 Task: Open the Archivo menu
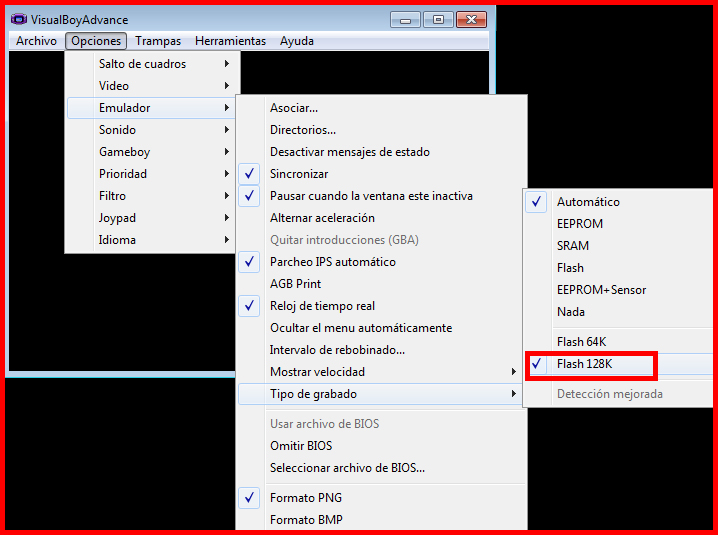(x=36, y=41)
